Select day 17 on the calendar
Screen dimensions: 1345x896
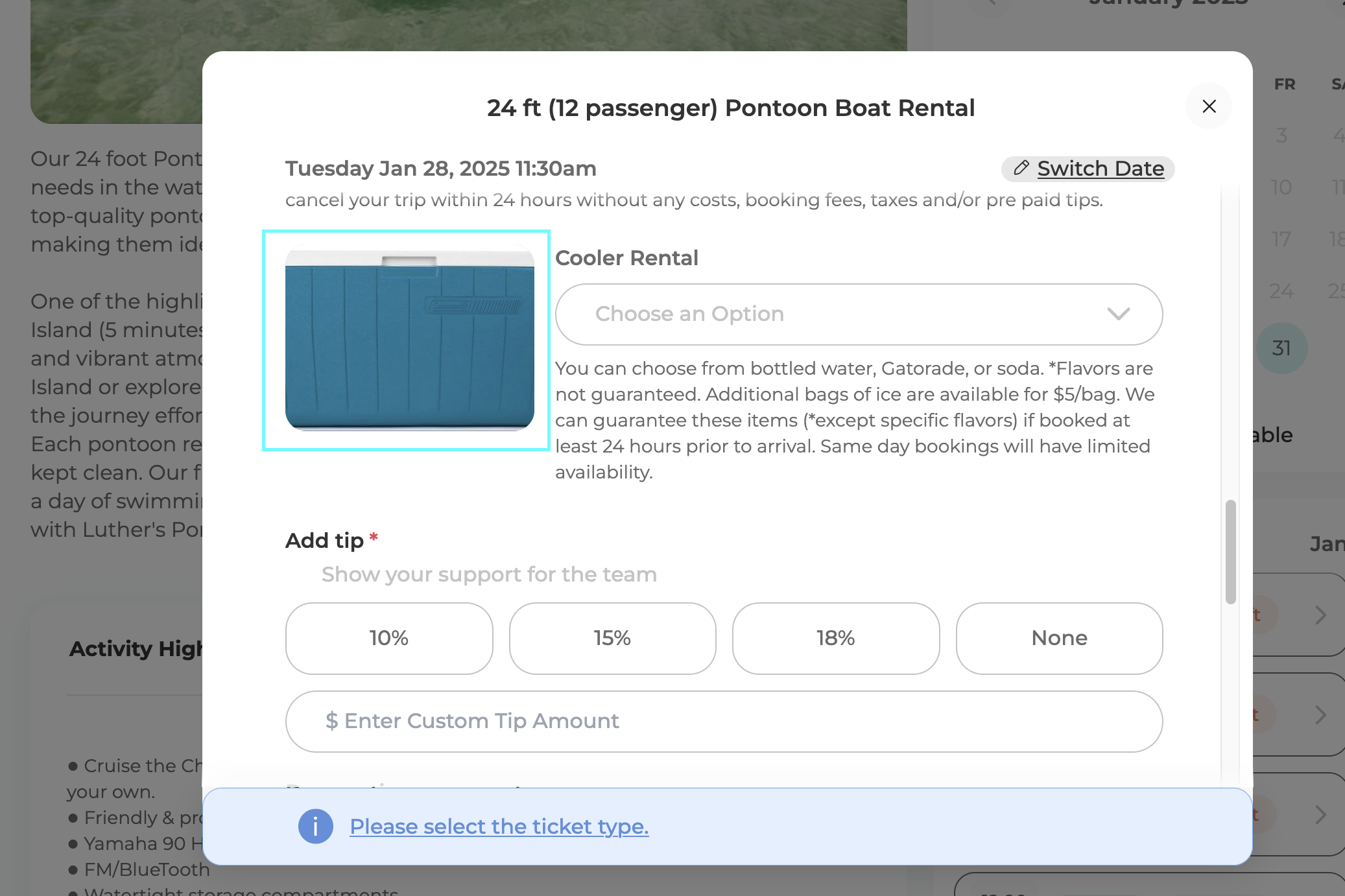(x=1281, y=239)
